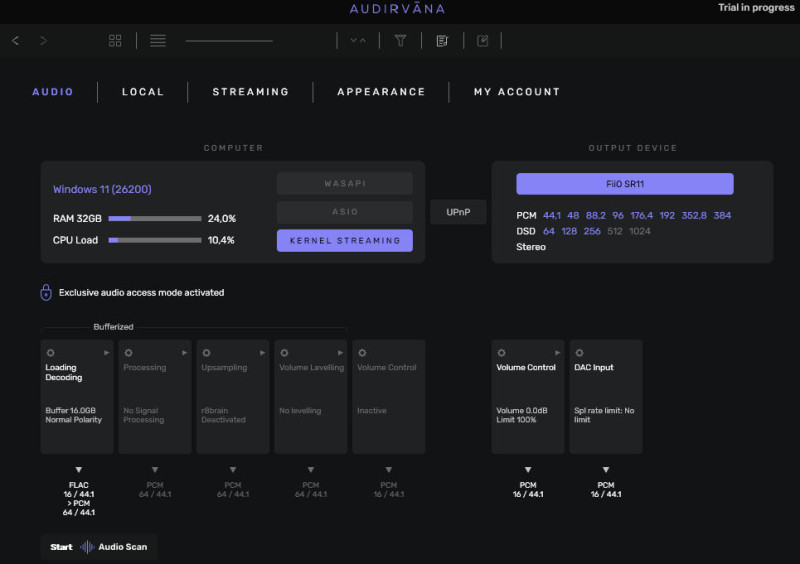Click arrow next to Processing
Screen dimensions: 800x564
[184, 353]
